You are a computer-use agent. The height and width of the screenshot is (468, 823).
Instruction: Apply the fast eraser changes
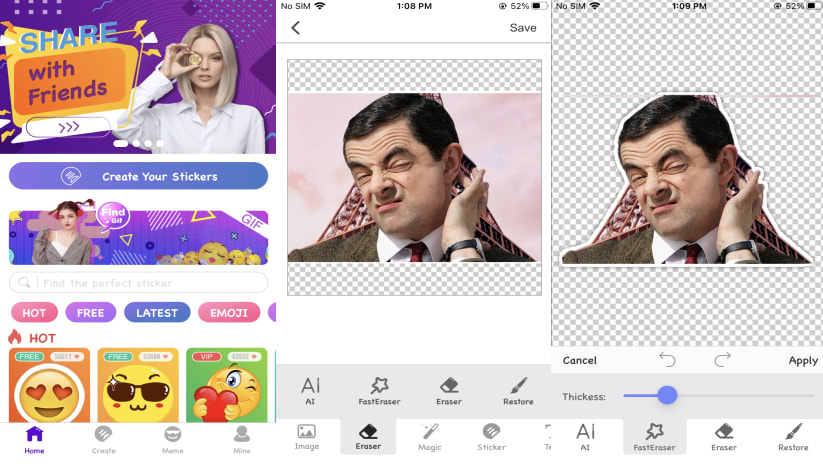(803, 360)
